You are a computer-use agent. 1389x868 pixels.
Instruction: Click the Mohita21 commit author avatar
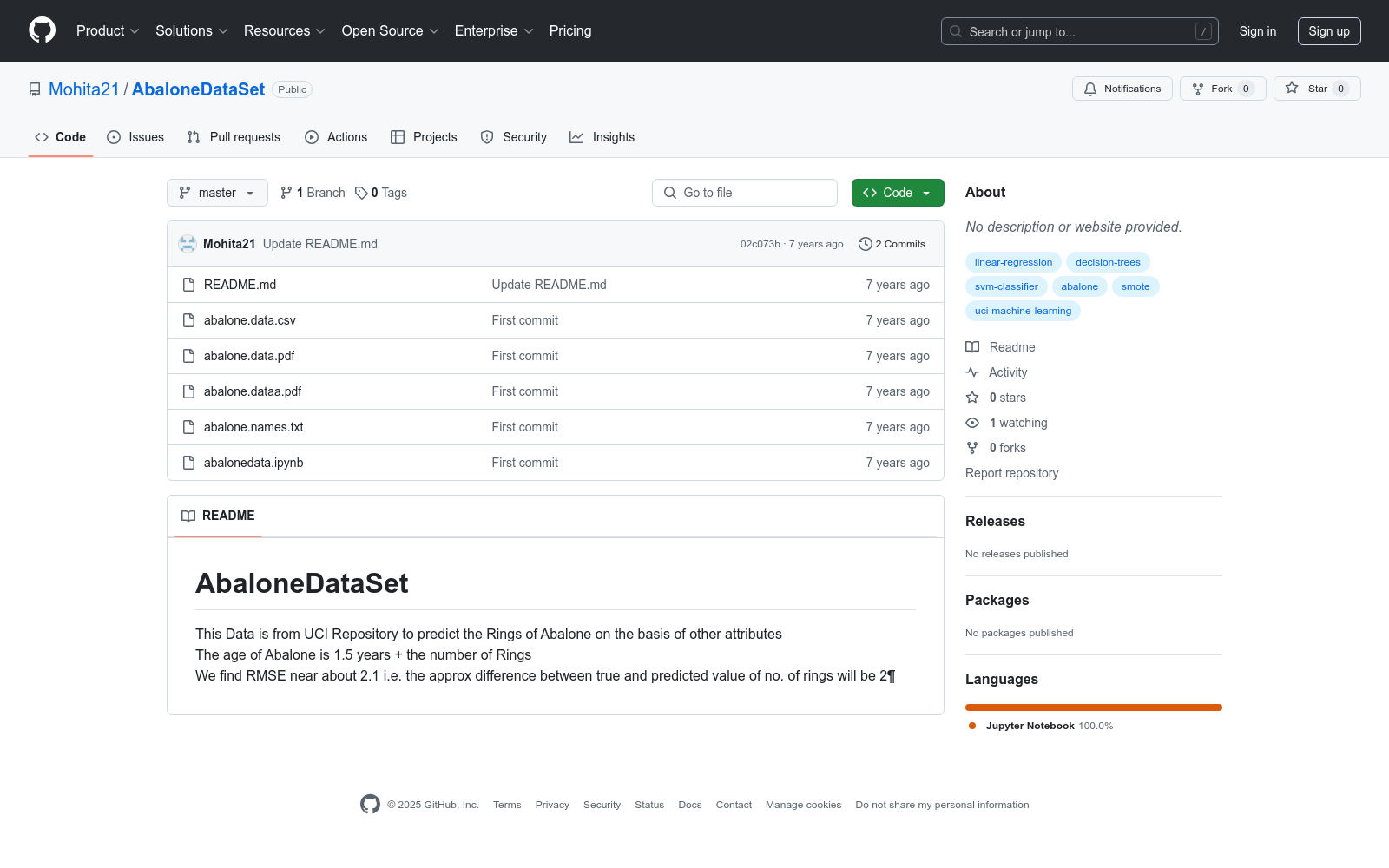pyautogui.click(x=187, y=244)
